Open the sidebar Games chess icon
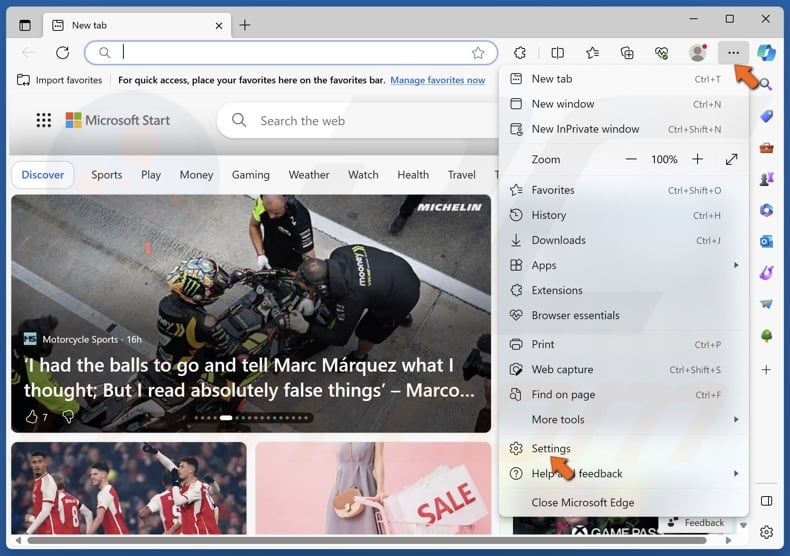 coord(766,179)
